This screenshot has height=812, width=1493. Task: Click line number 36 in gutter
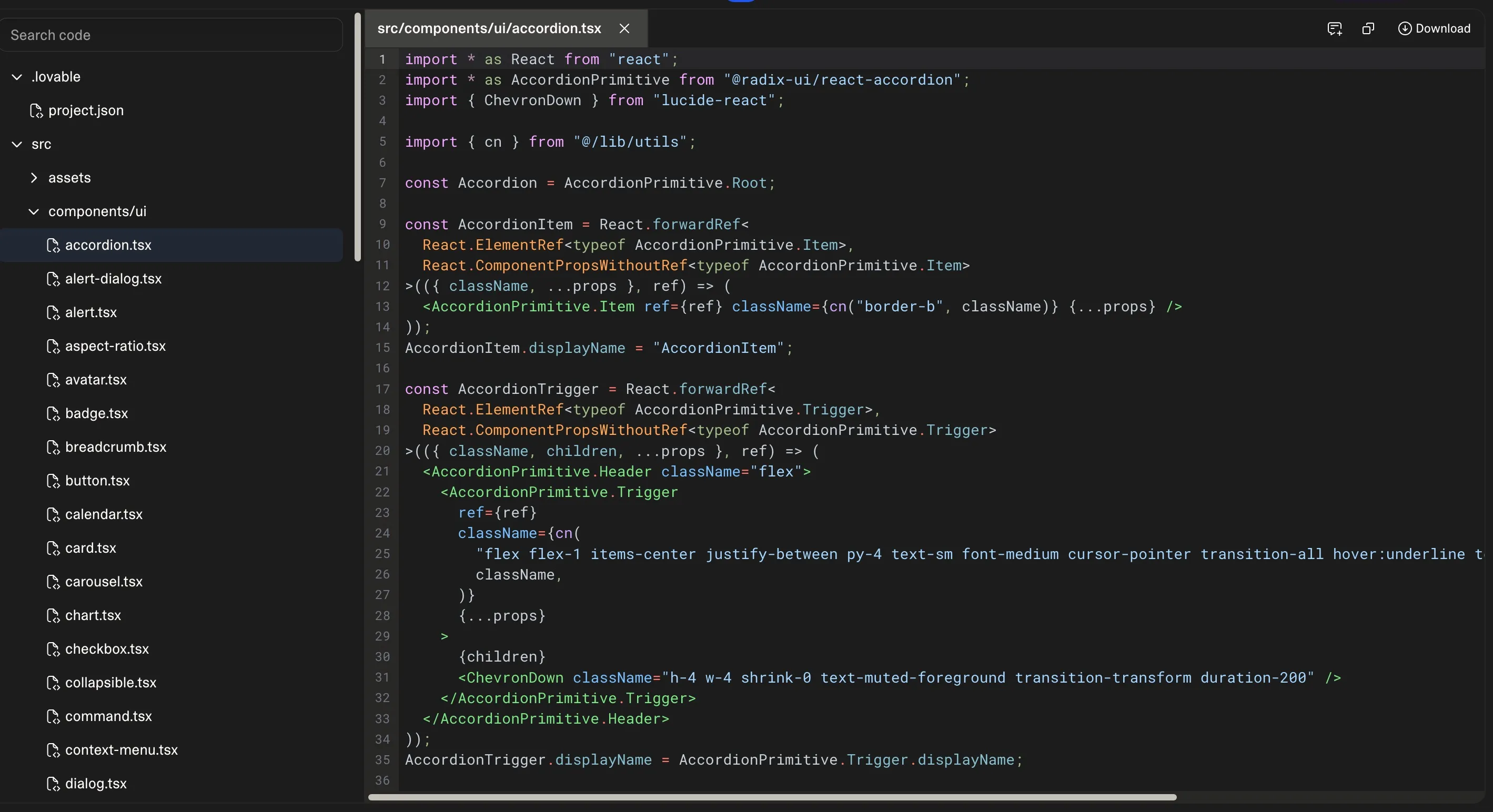coord(382,780)
